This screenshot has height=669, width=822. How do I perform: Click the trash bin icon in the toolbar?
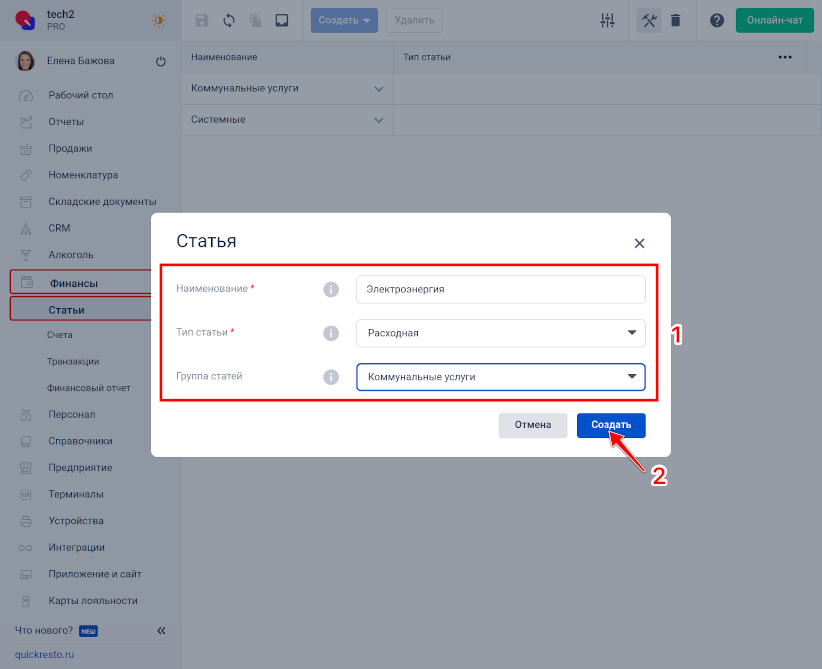[x=676, y=20]
